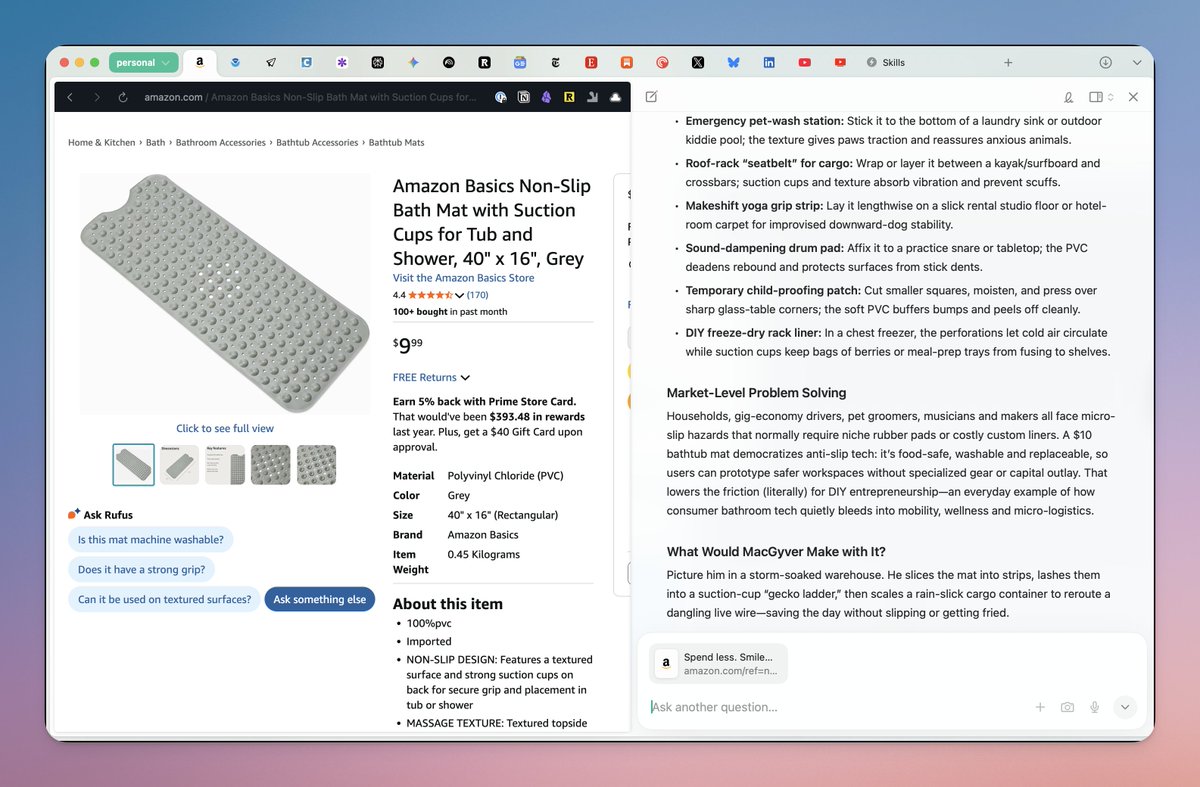The image size is (1200, 787).
Task: Click the microphone icon in chat box
Action: pyautogui.click(x=1095, y=707)
